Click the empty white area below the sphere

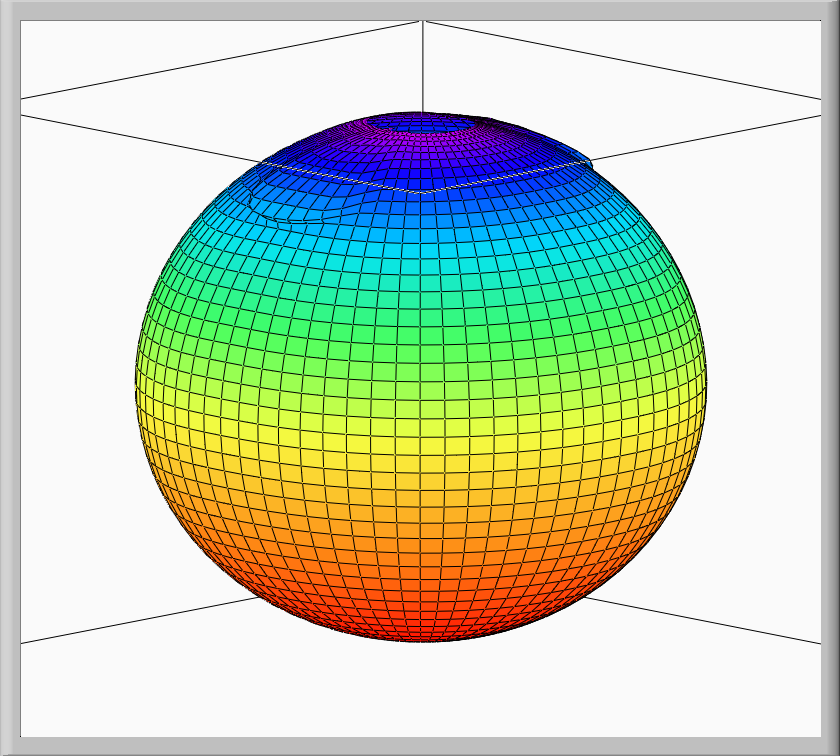[x=420, y=690]
